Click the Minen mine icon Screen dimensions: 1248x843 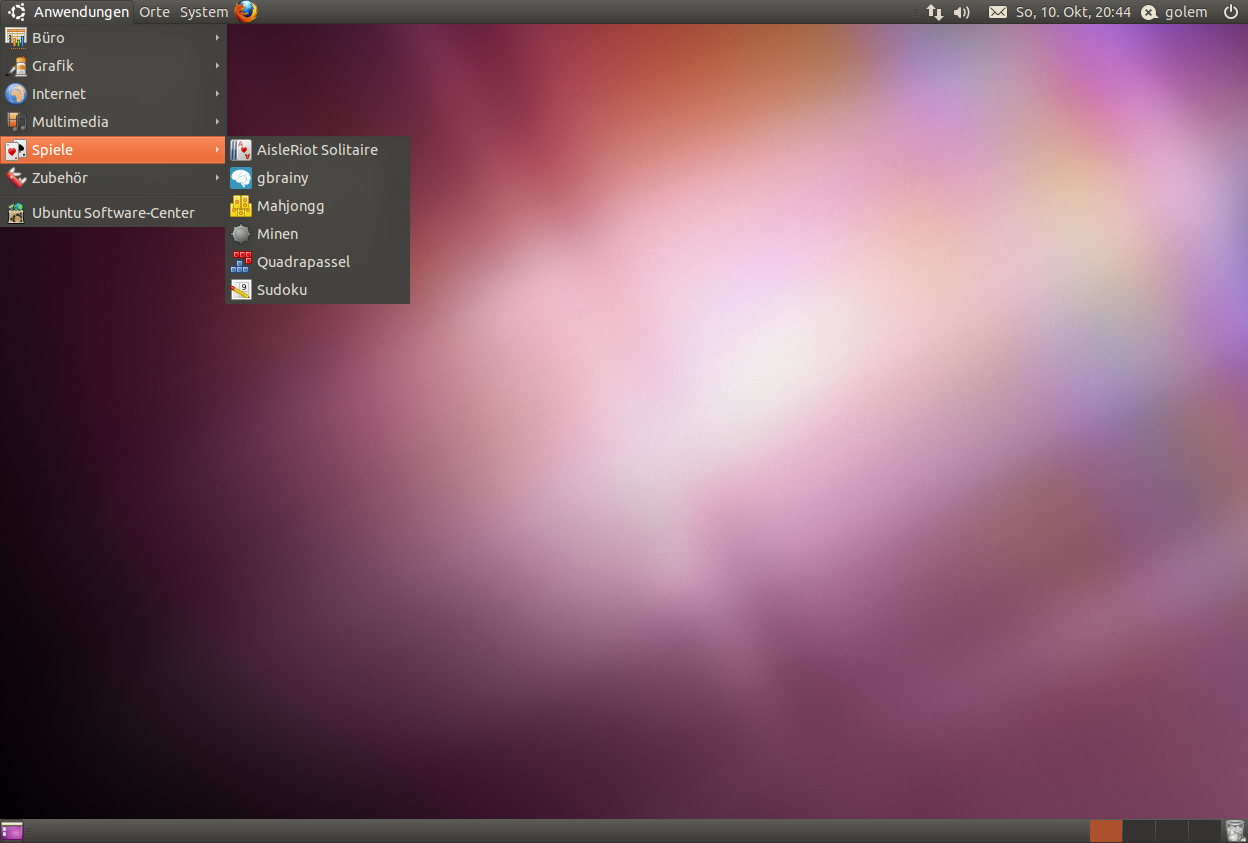coord(241,234)
